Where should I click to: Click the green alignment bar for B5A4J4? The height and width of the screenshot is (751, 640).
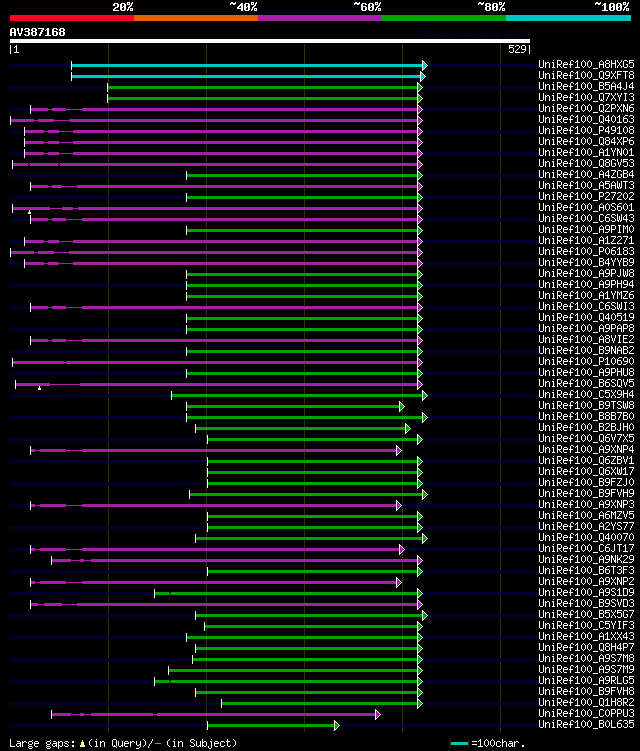point(263,87)
